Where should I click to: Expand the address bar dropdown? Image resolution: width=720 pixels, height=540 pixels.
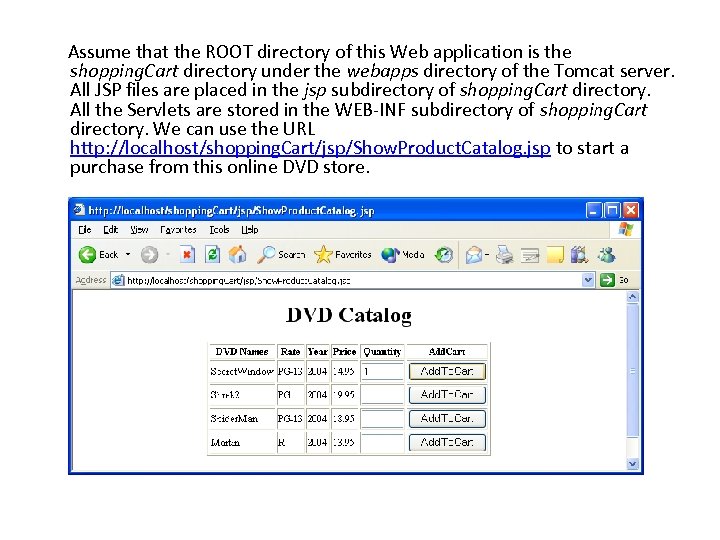pos(588,280)
